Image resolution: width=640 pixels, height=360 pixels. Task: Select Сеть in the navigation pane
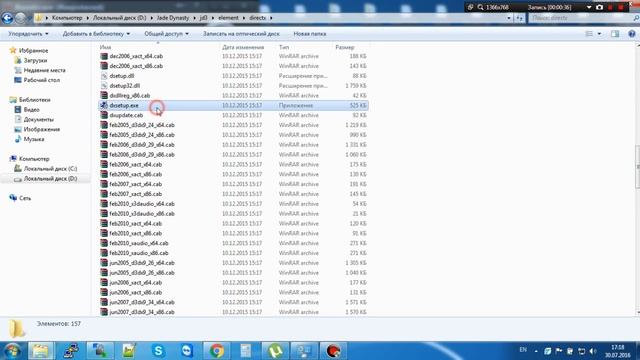click(25, 198)
